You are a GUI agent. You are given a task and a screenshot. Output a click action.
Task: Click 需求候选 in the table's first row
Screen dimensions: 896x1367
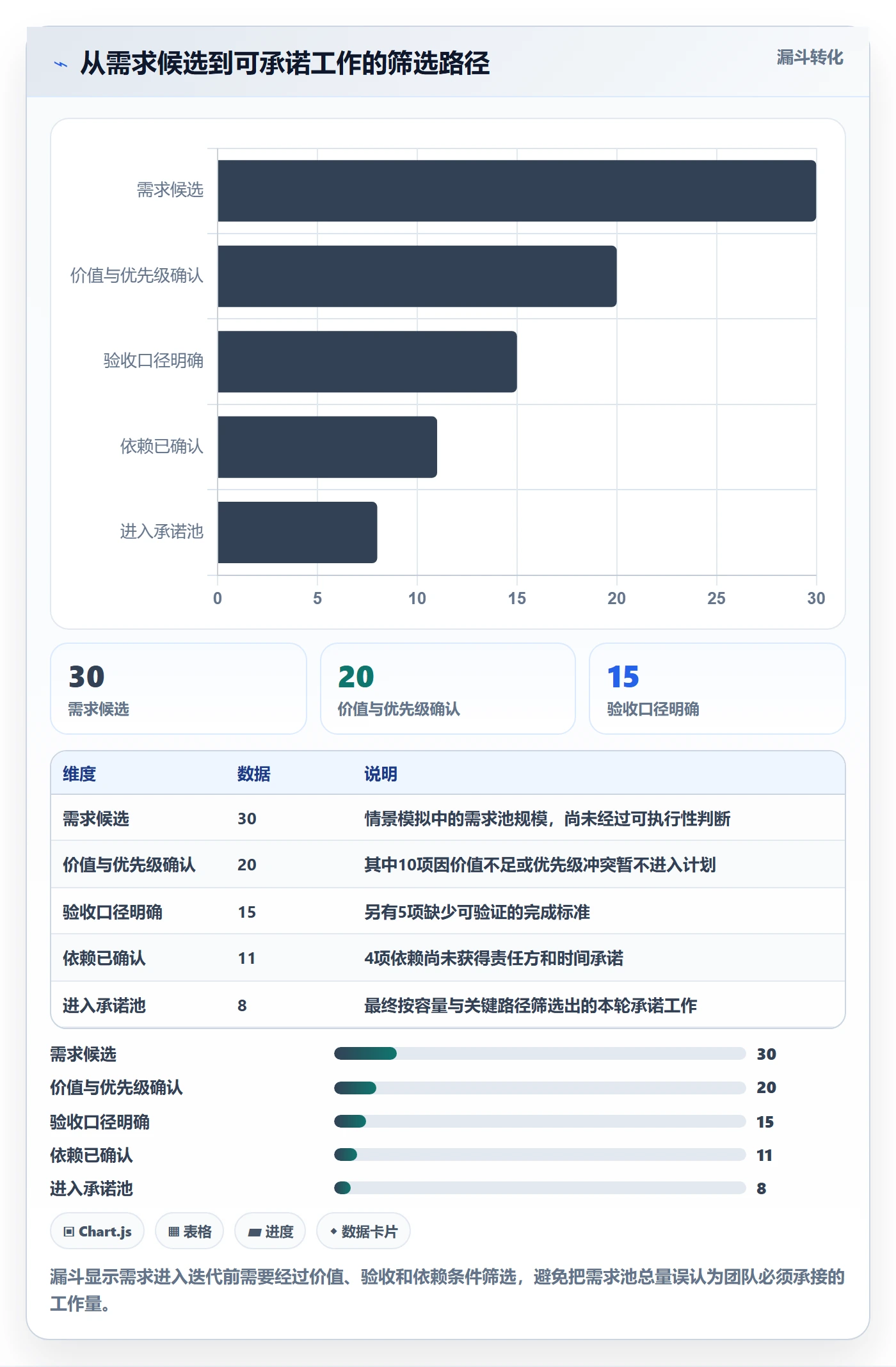coord(96,819)
